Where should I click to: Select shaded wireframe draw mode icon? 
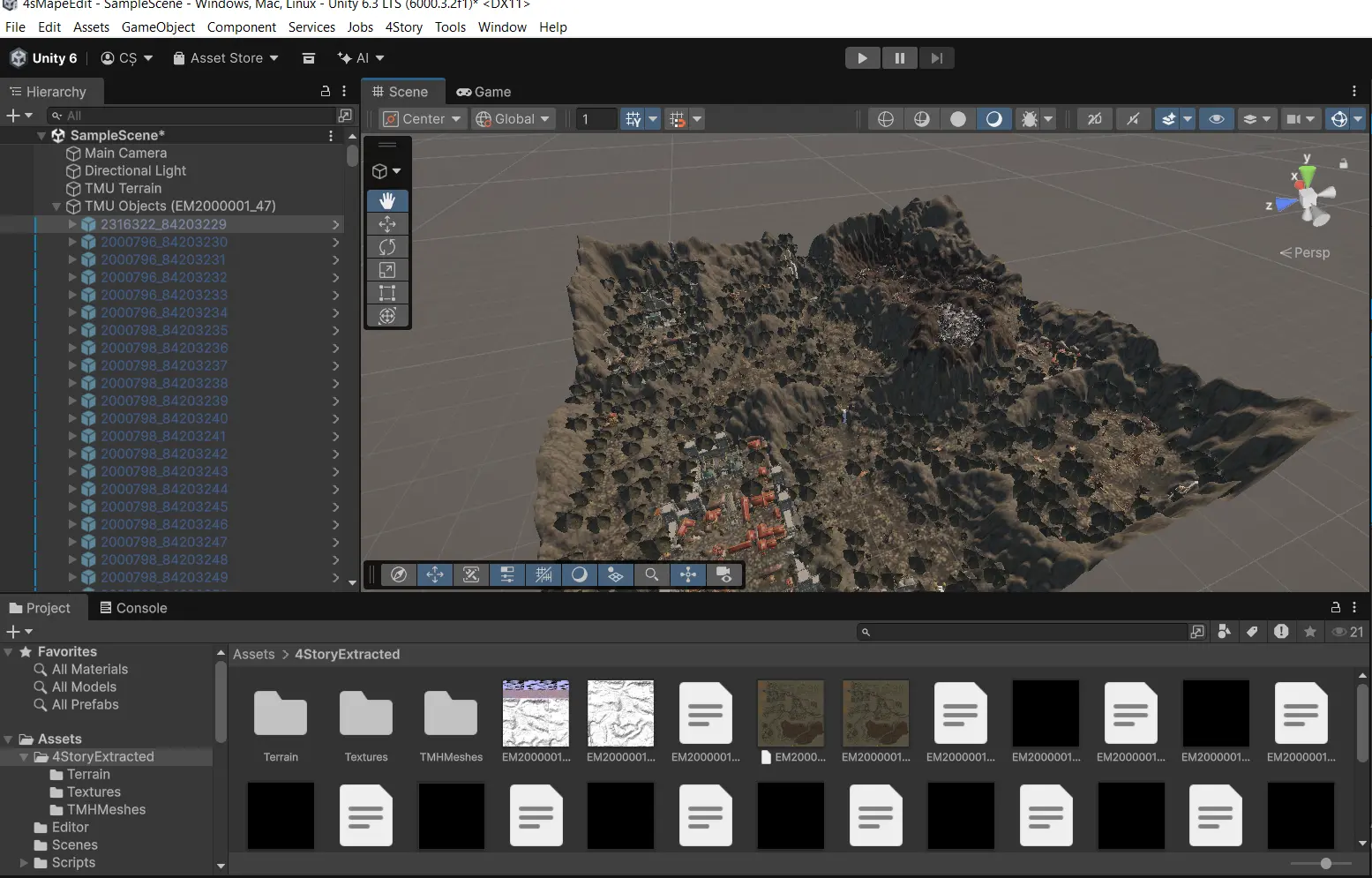[922, 119]
